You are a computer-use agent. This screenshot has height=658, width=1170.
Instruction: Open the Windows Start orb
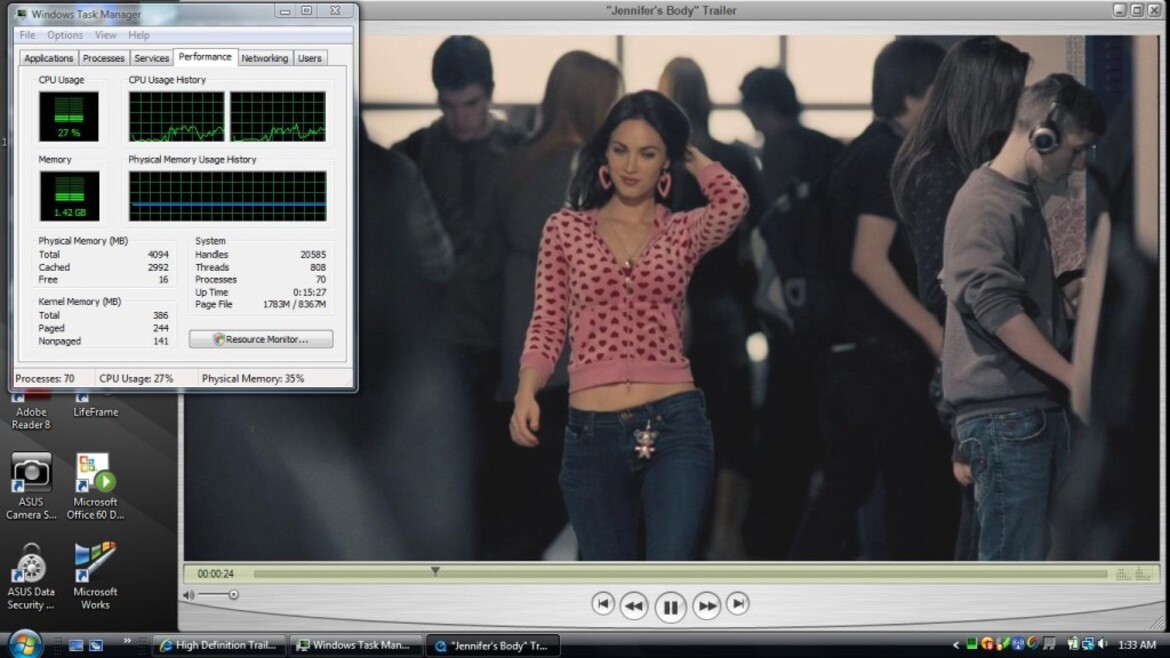(25, 644)
